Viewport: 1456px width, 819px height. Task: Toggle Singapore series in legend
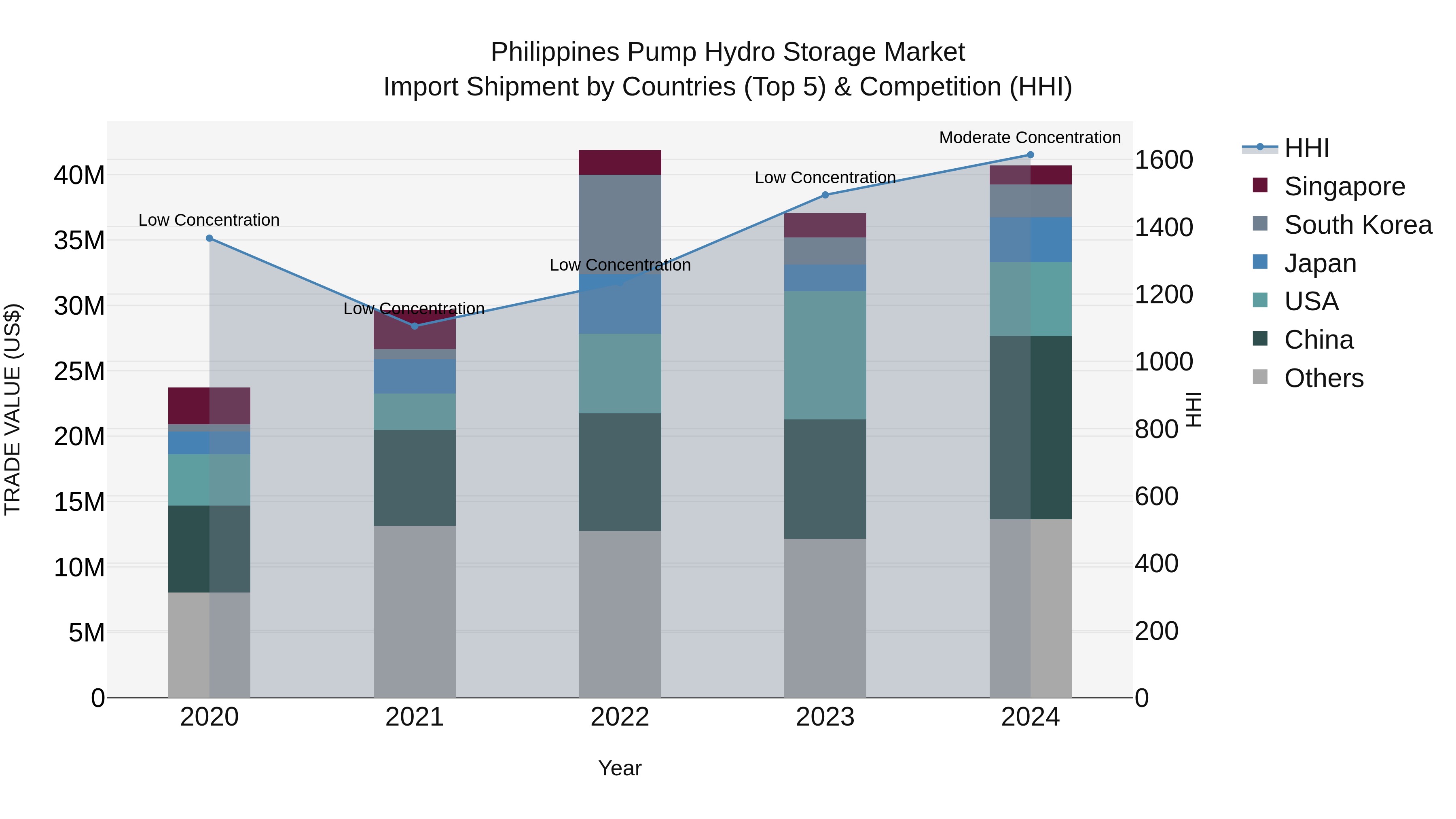[x=1329, y=186]
